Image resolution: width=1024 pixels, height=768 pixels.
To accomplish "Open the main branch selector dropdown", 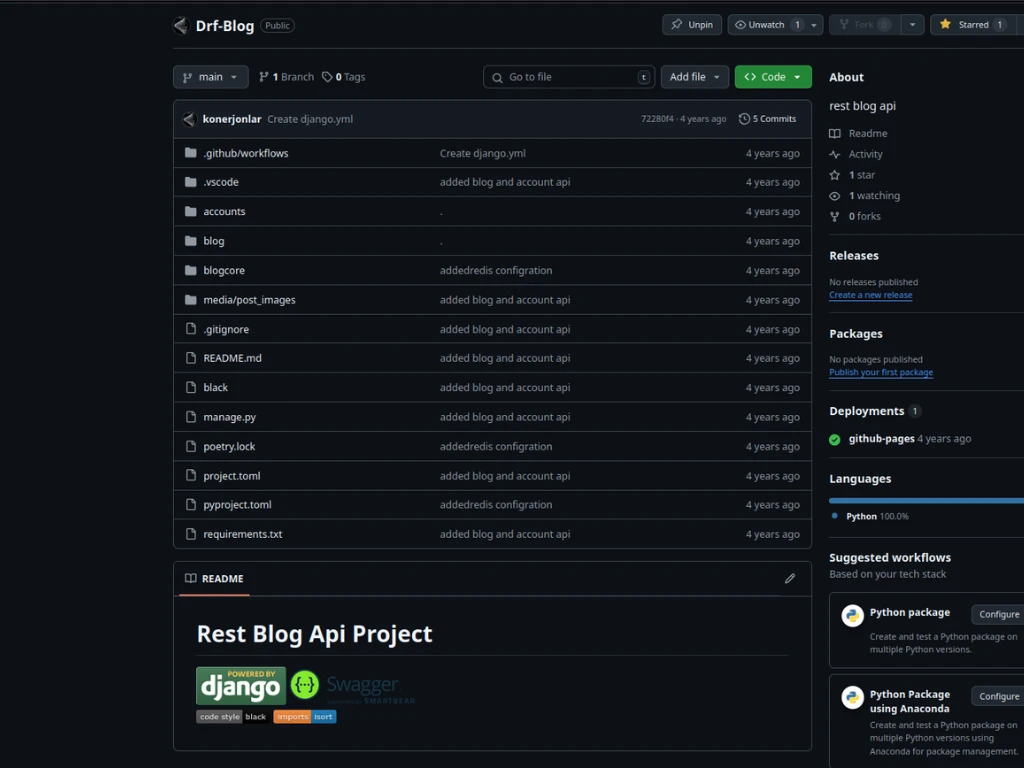I will pyautogui.click(x=210, y=76).
